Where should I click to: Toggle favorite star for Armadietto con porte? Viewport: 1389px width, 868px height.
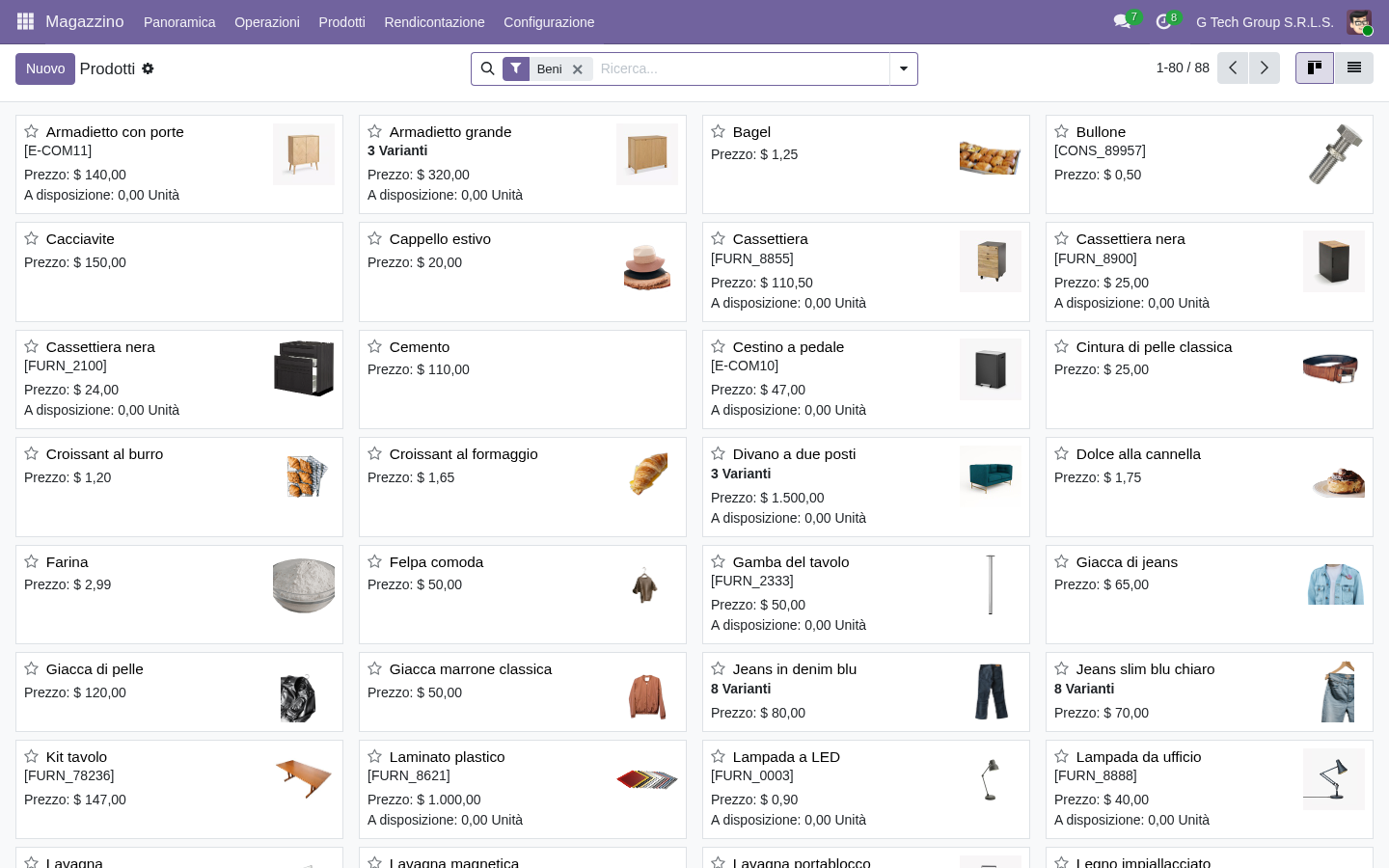coord(31,131)
